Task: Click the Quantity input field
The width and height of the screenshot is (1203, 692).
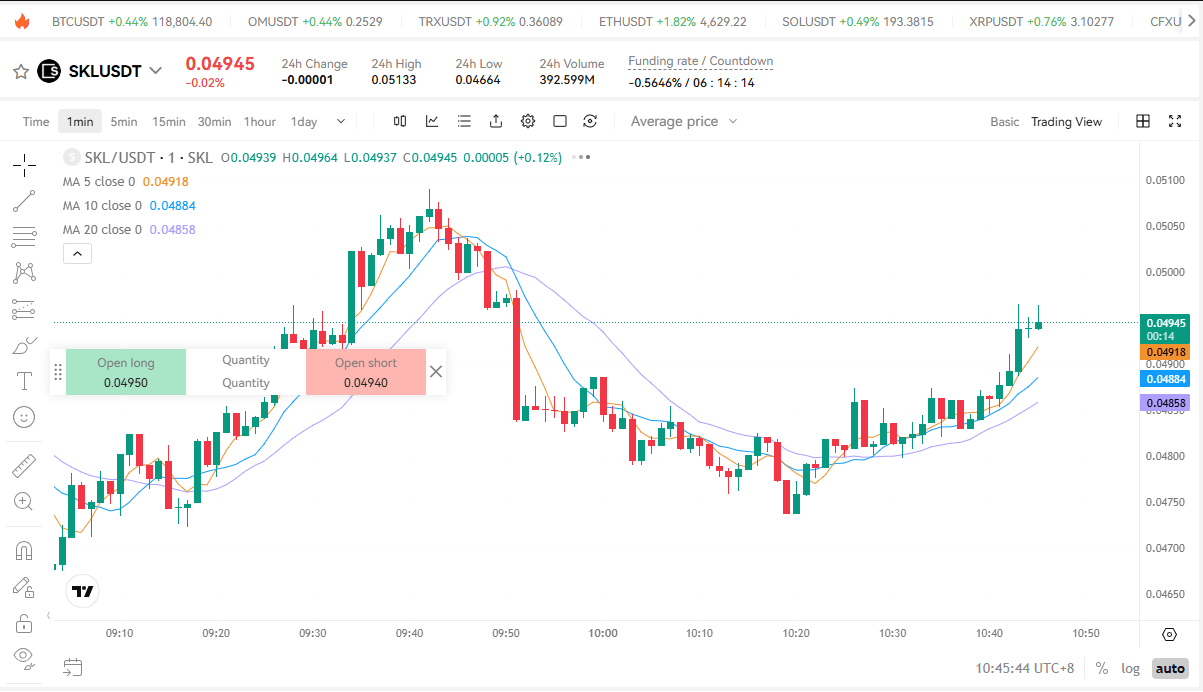Action: point(246,383)
